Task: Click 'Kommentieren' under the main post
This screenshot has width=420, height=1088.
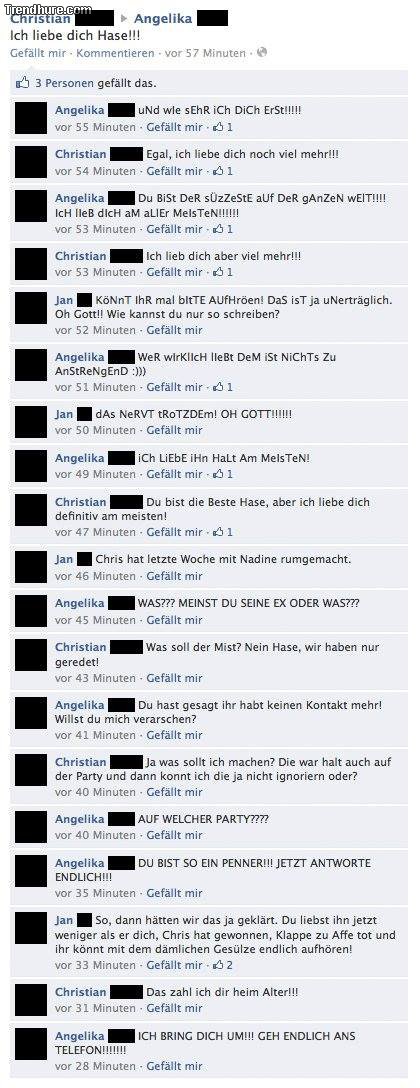Action: click(116, 53)
